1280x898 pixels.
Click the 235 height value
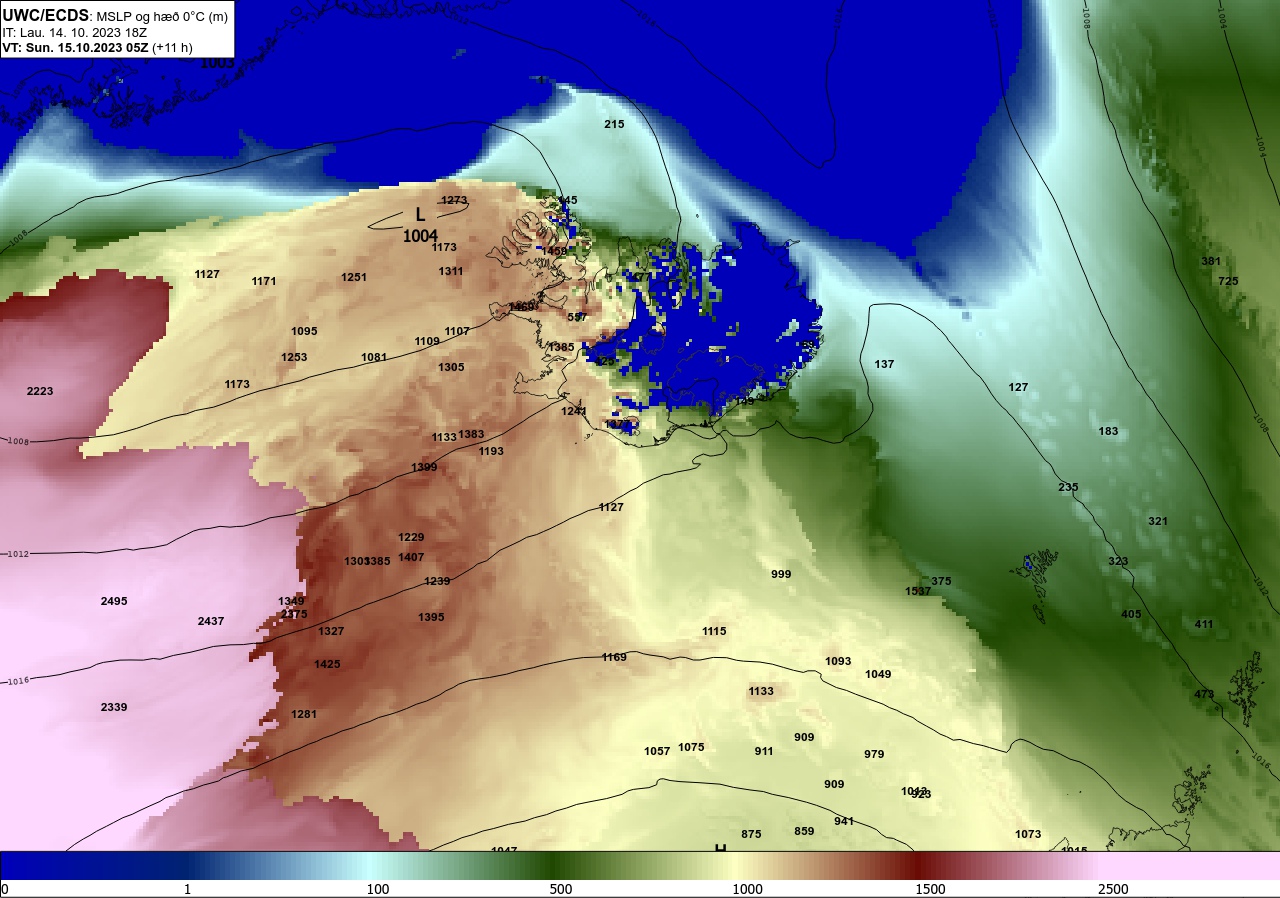coord(1068,487)
